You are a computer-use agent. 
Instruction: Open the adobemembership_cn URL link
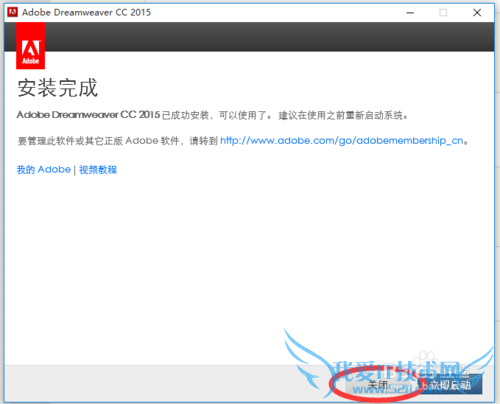342,141
